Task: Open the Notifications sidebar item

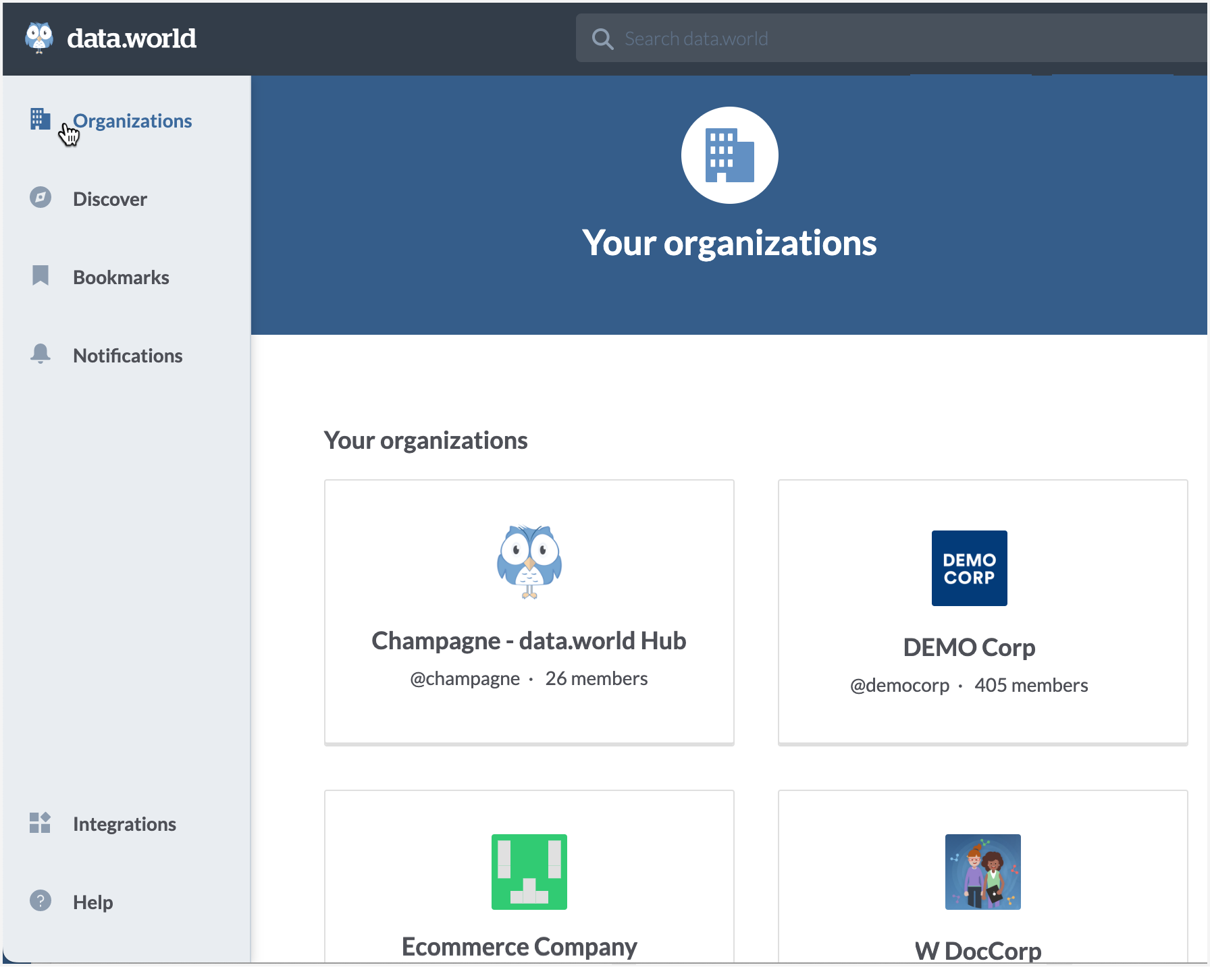Action: [128, 356]
